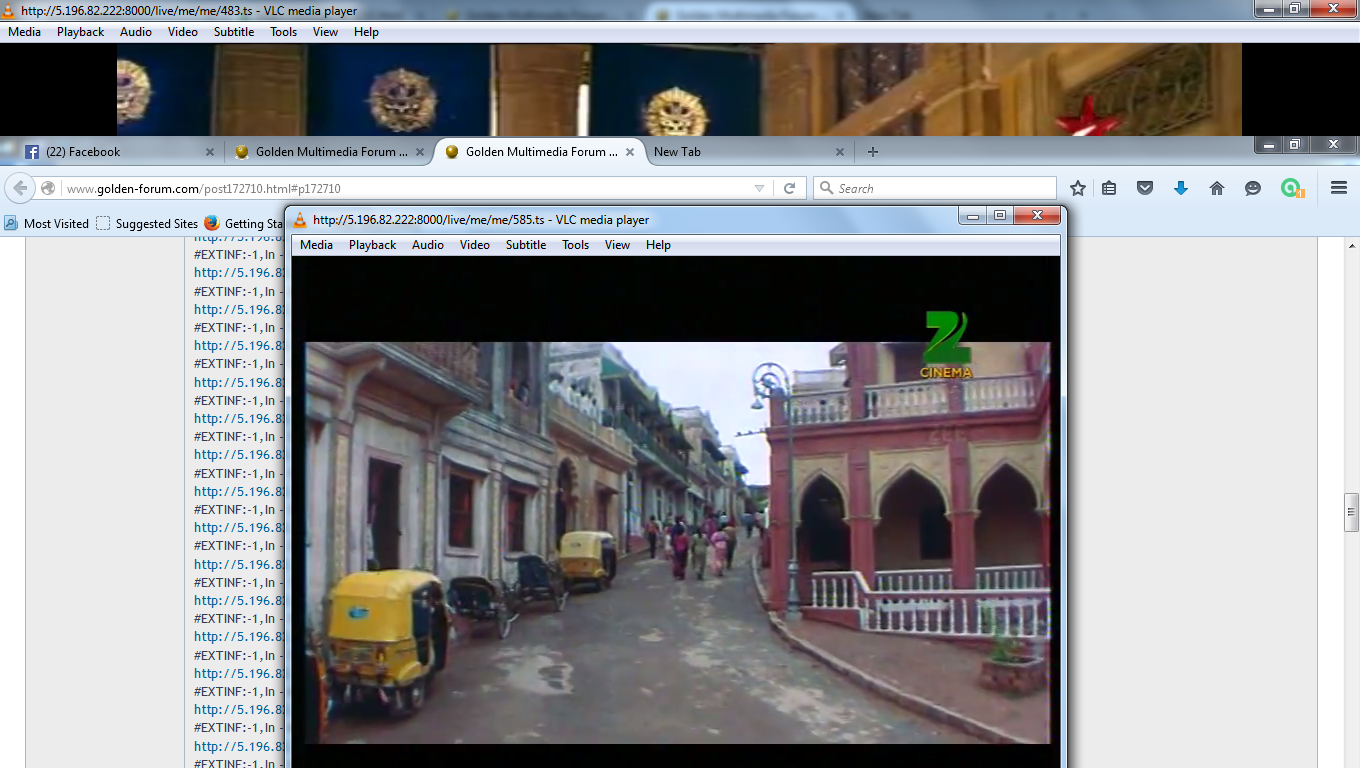Open Help menu in the 585.ts VLC window
1360x768 pixels.
tap(658, 245)
